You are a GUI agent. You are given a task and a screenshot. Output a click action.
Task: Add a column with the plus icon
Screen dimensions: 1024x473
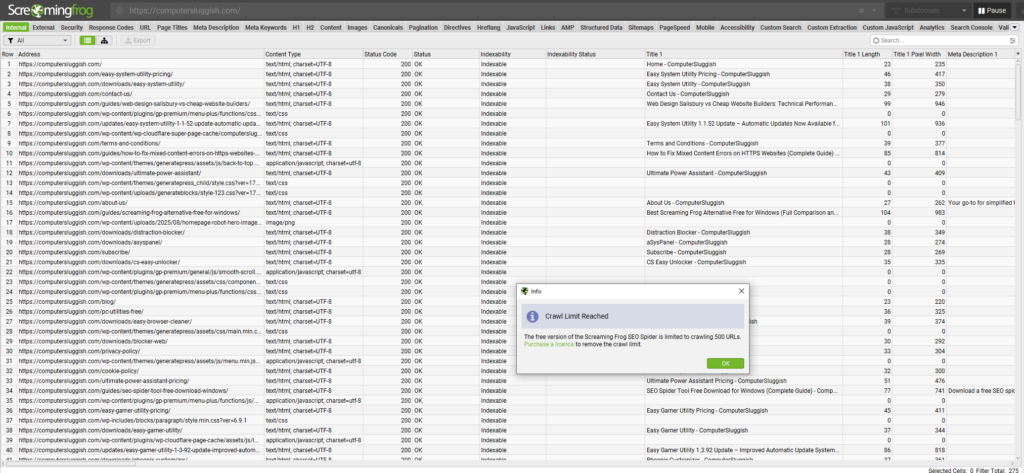click(1017, 54)
